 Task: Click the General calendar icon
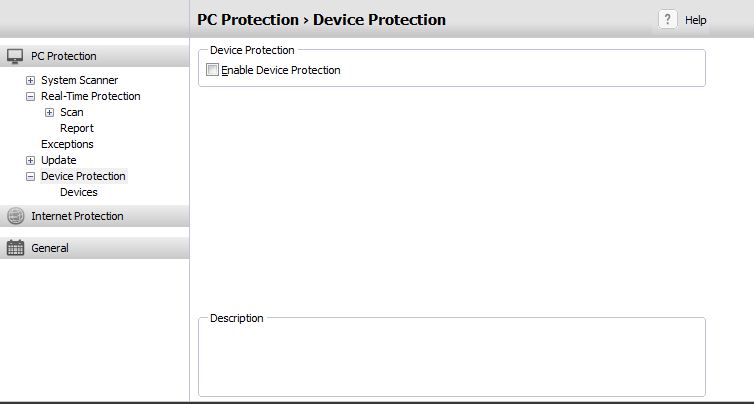coord(15,248)
